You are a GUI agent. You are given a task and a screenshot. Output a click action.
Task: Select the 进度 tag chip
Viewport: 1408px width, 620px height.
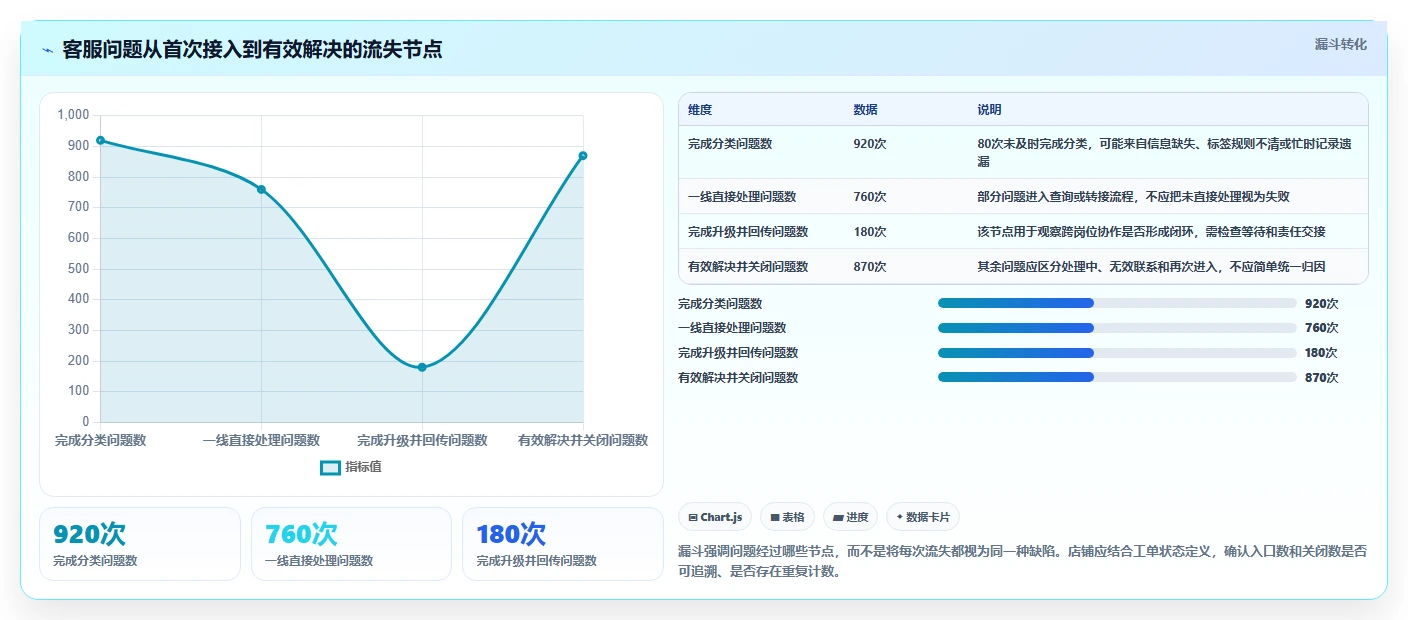click(x=851, y=517)
